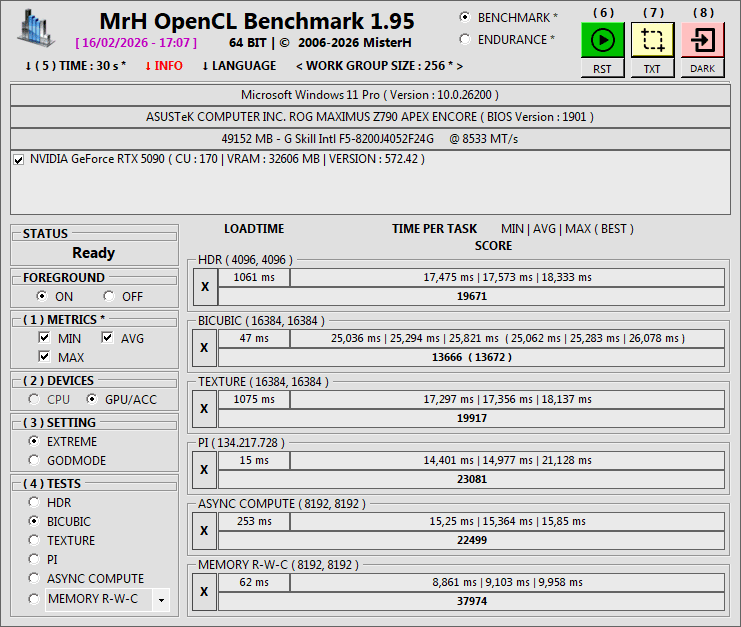
Task: Select TEXTURE test radio button
Action: click(34, 540)
